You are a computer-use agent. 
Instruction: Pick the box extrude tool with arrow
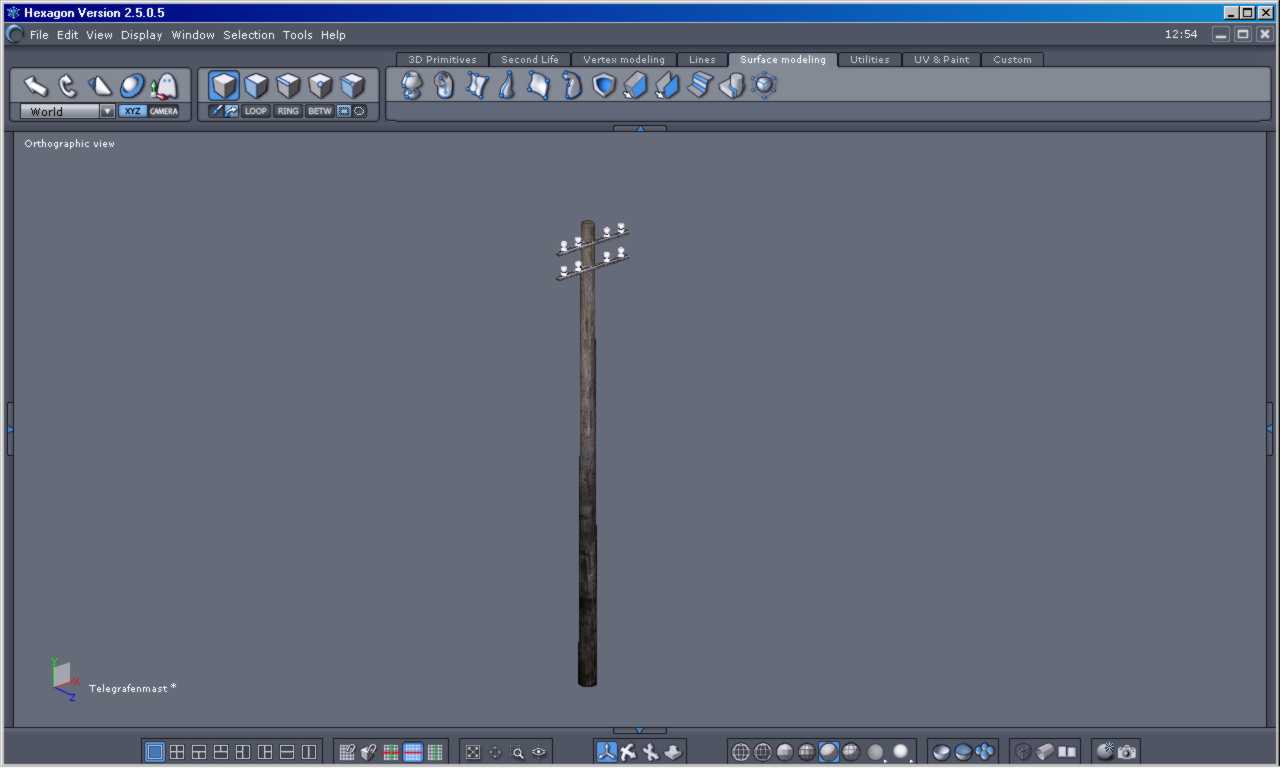(636, 86)
